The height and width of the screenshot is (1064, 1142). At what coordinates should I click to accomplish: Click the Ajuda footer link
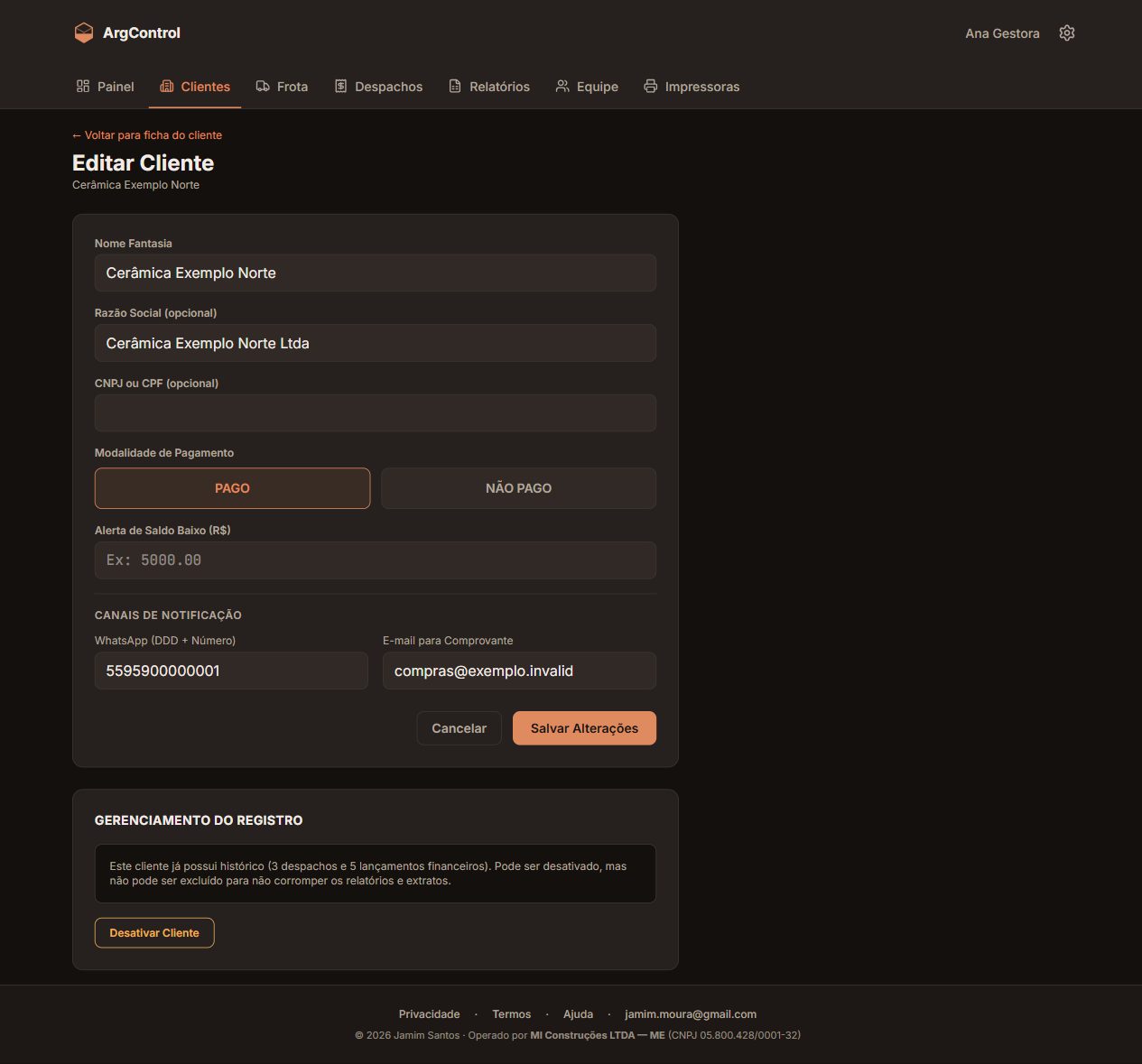pos(579,1014)
